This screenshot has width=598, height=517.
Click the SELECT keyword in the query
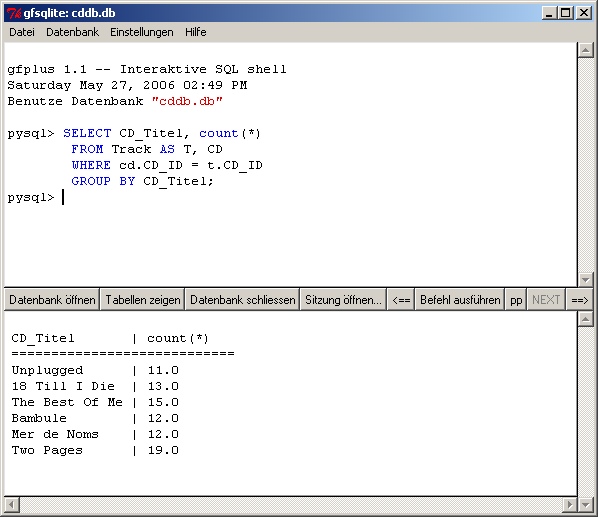(87, 133)
